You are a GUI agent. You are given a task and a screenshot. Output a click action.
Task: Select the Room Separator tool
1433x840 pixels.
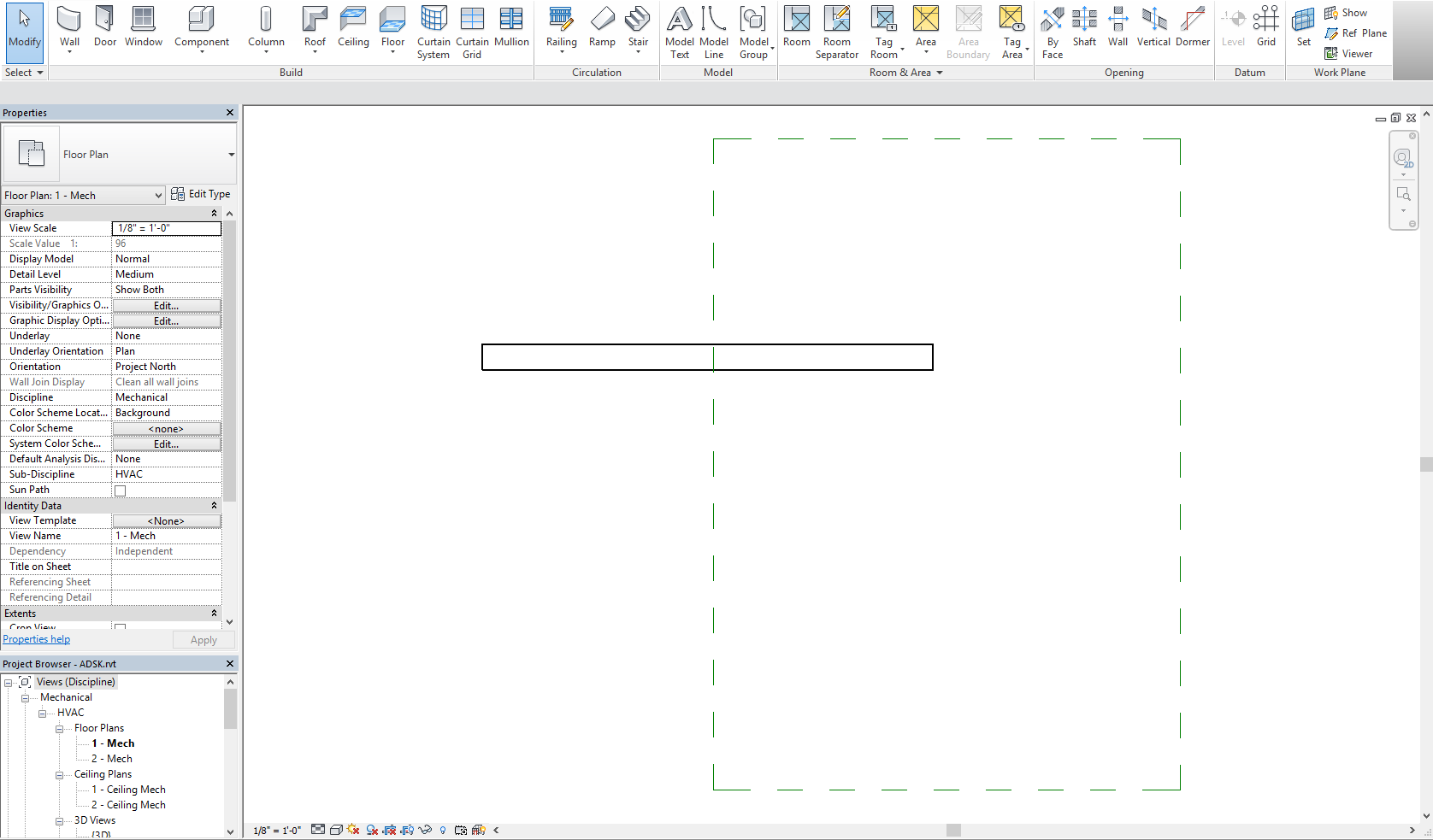click(x=837, y=32)
